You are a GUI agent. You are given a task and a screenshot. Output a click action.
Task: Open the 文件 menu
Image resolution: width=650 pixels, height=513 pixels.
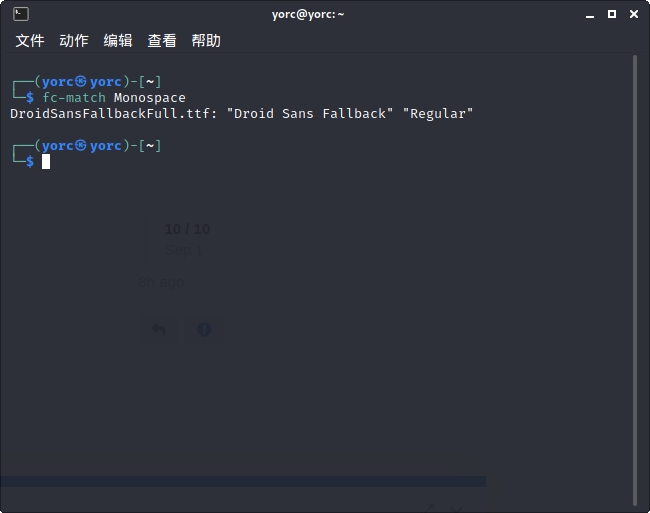pos(30,41)
